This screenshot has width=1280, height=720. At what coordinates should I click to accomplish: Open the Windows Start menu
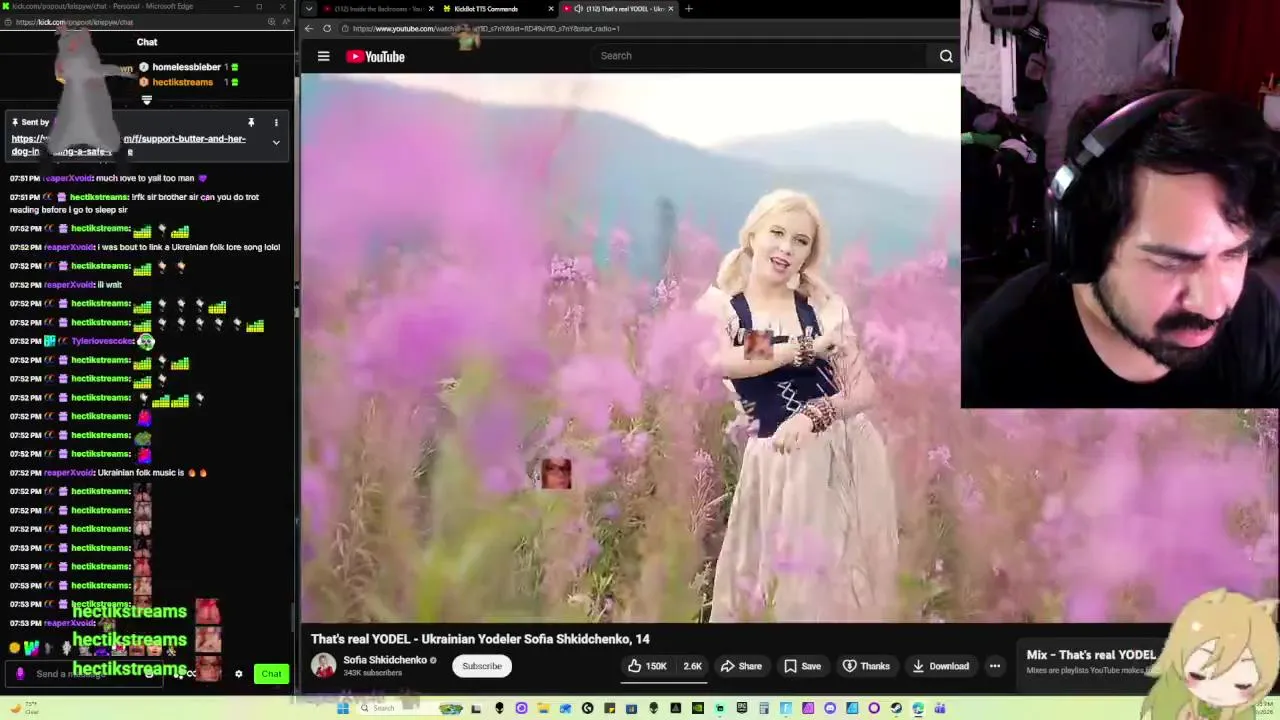click(x=343, y=708)
